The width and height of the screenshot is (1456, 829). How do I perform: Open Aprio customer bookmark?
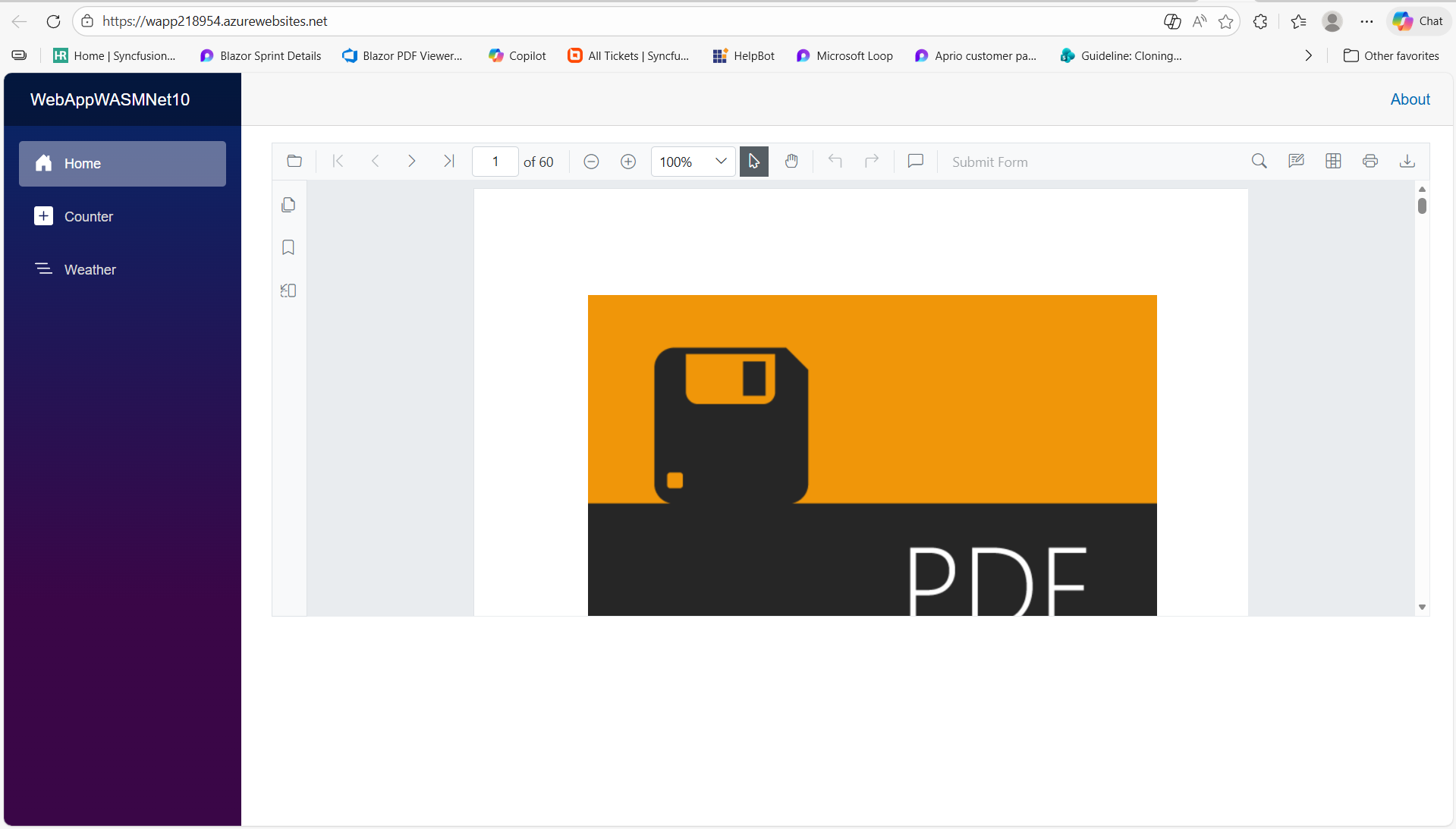[x=976, y=56]
